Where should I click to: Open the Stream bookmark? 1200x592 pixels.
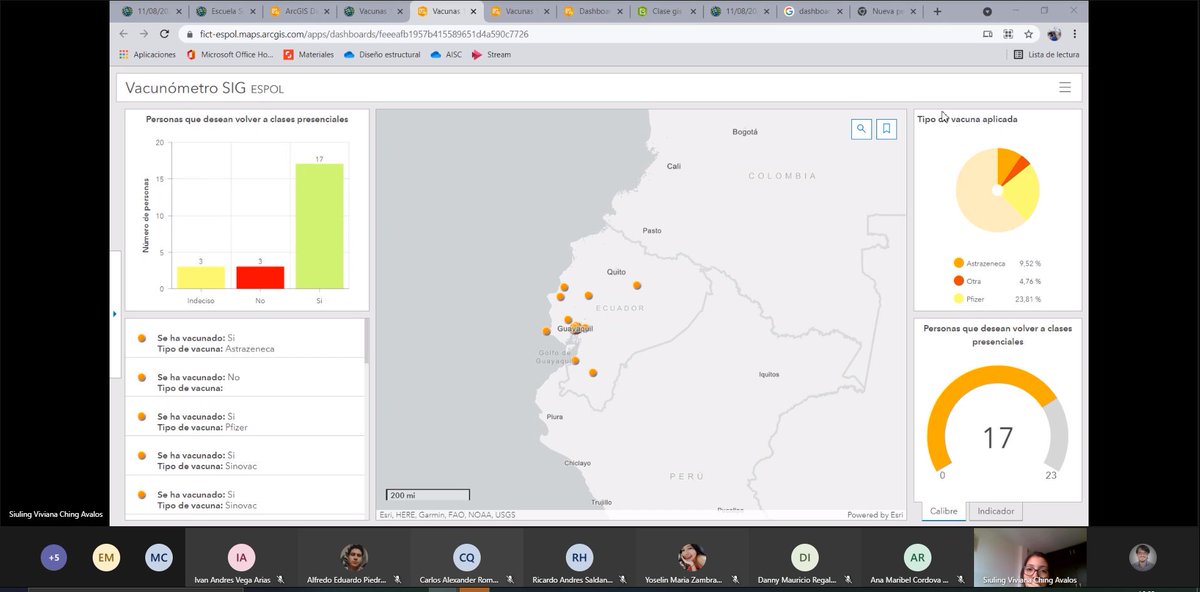pyautogui.click(x=492, y=55)
